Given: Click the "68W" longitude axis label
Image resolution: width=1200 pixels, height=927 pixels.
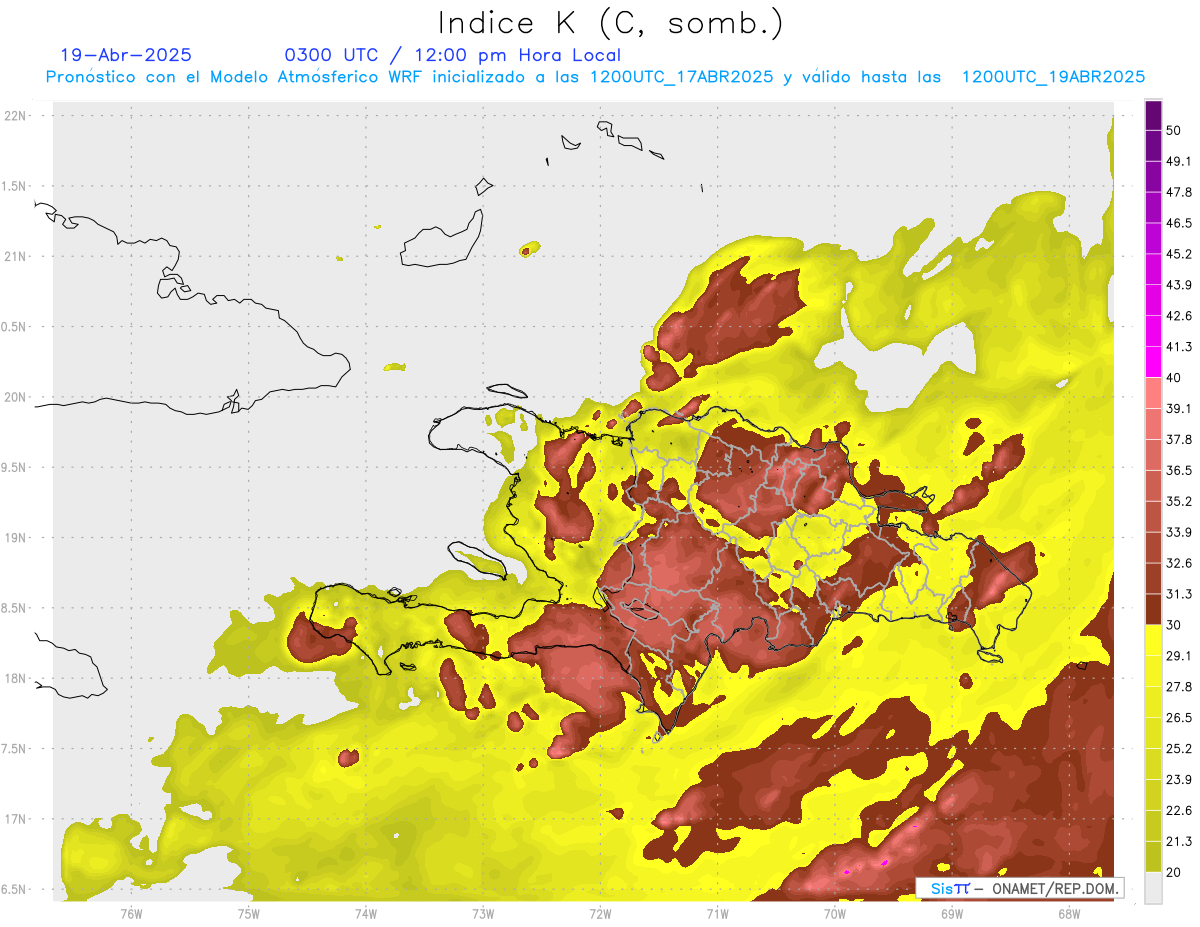Looking at the screenshot, I should point(1069,913).
